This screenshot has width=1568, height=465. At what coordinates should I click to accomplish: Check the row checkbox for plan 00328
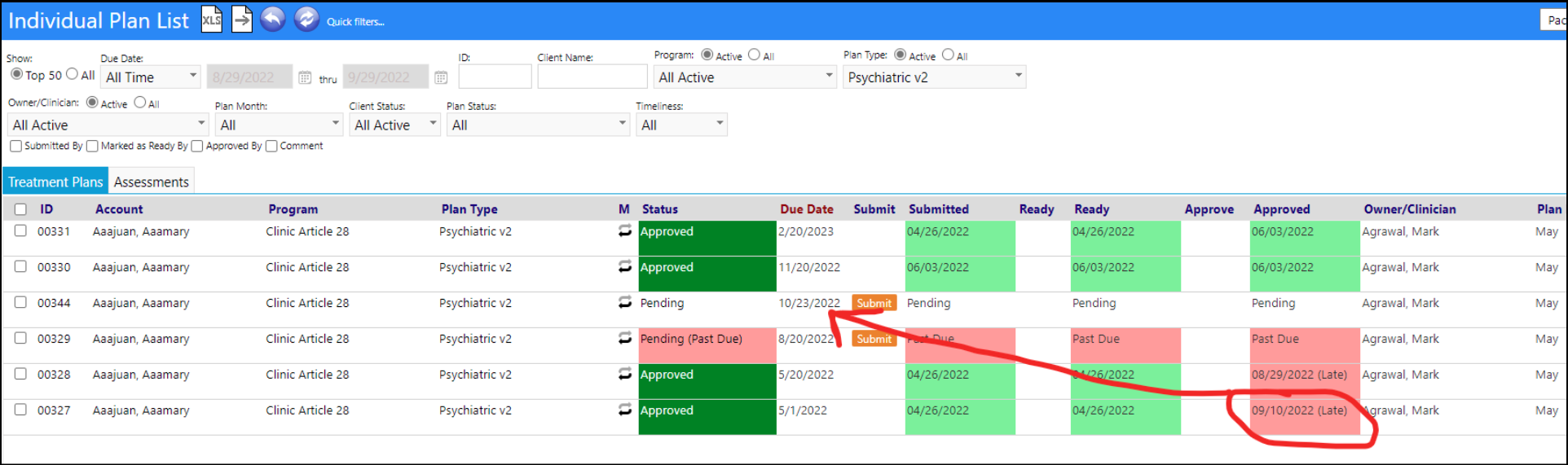(20, 374)
